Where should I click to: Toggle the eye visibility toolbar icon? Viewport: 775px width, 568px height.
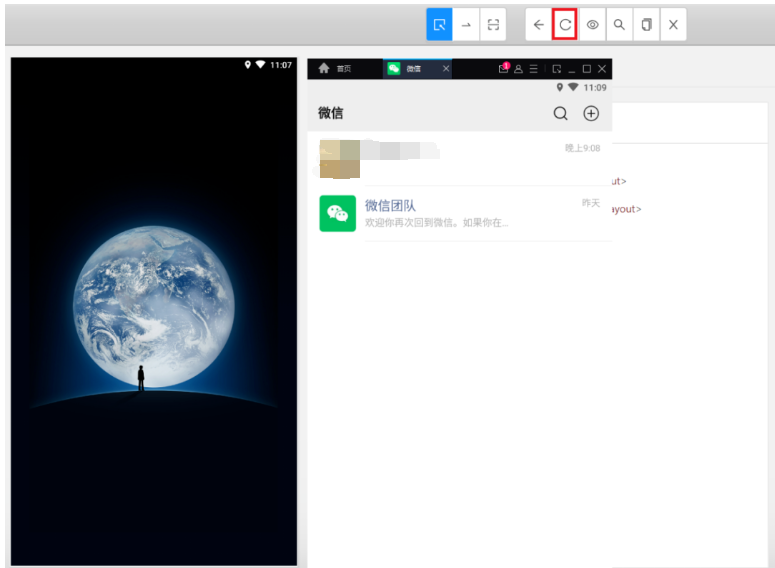tap(592, 24)
